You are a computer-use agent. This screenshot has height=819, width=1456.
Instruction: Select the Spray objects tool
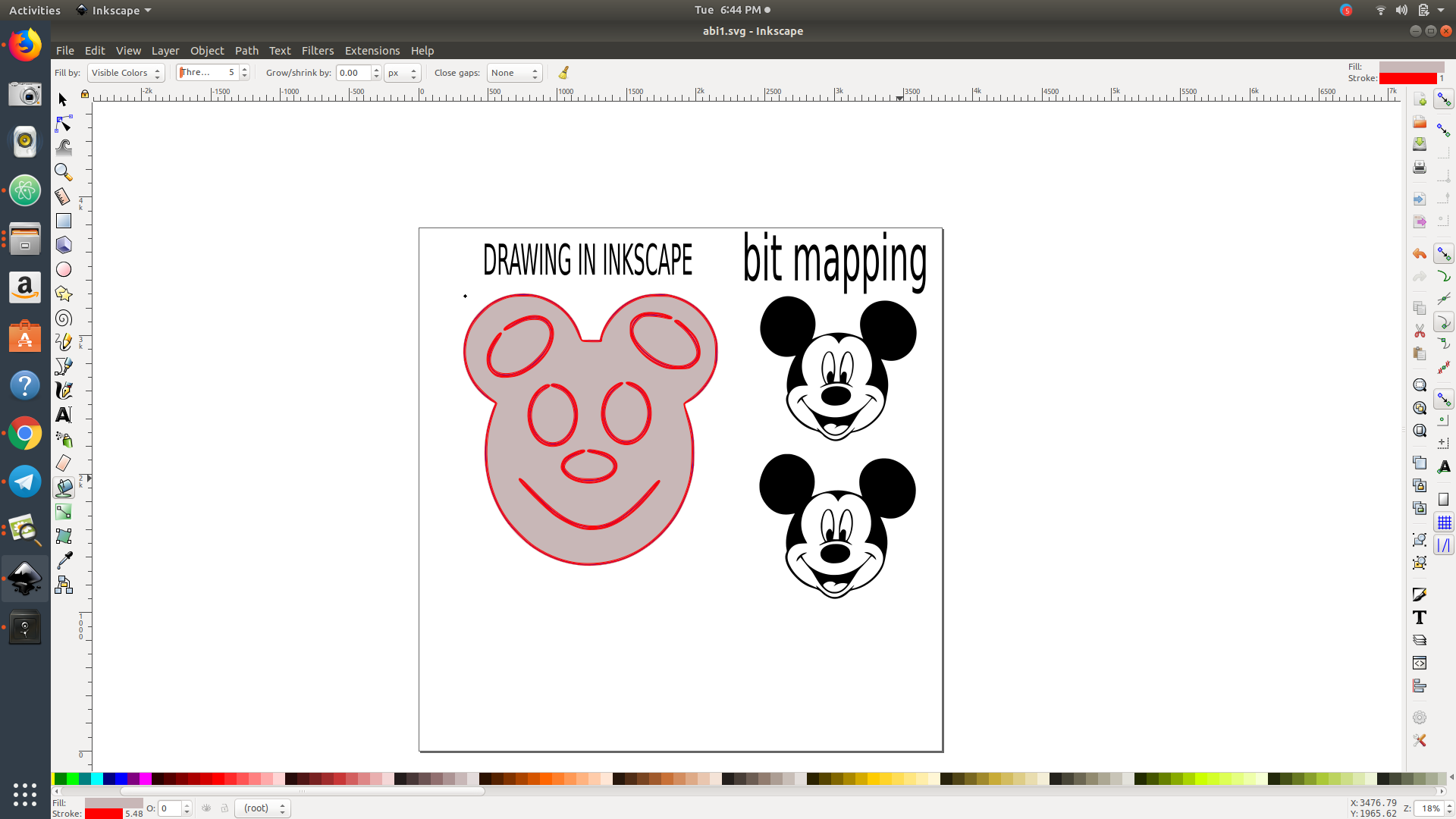coord(63,439)
